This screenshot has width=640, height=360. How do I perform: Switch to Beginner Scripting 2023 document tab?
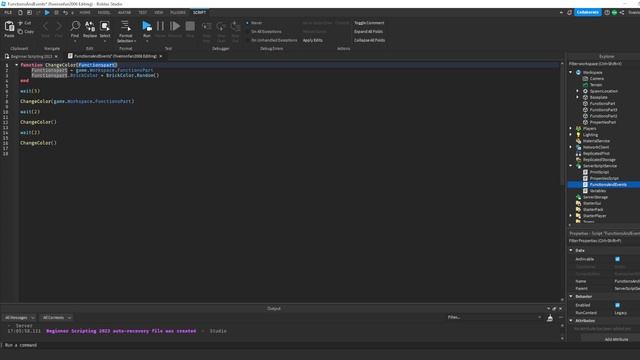(31, 56)
